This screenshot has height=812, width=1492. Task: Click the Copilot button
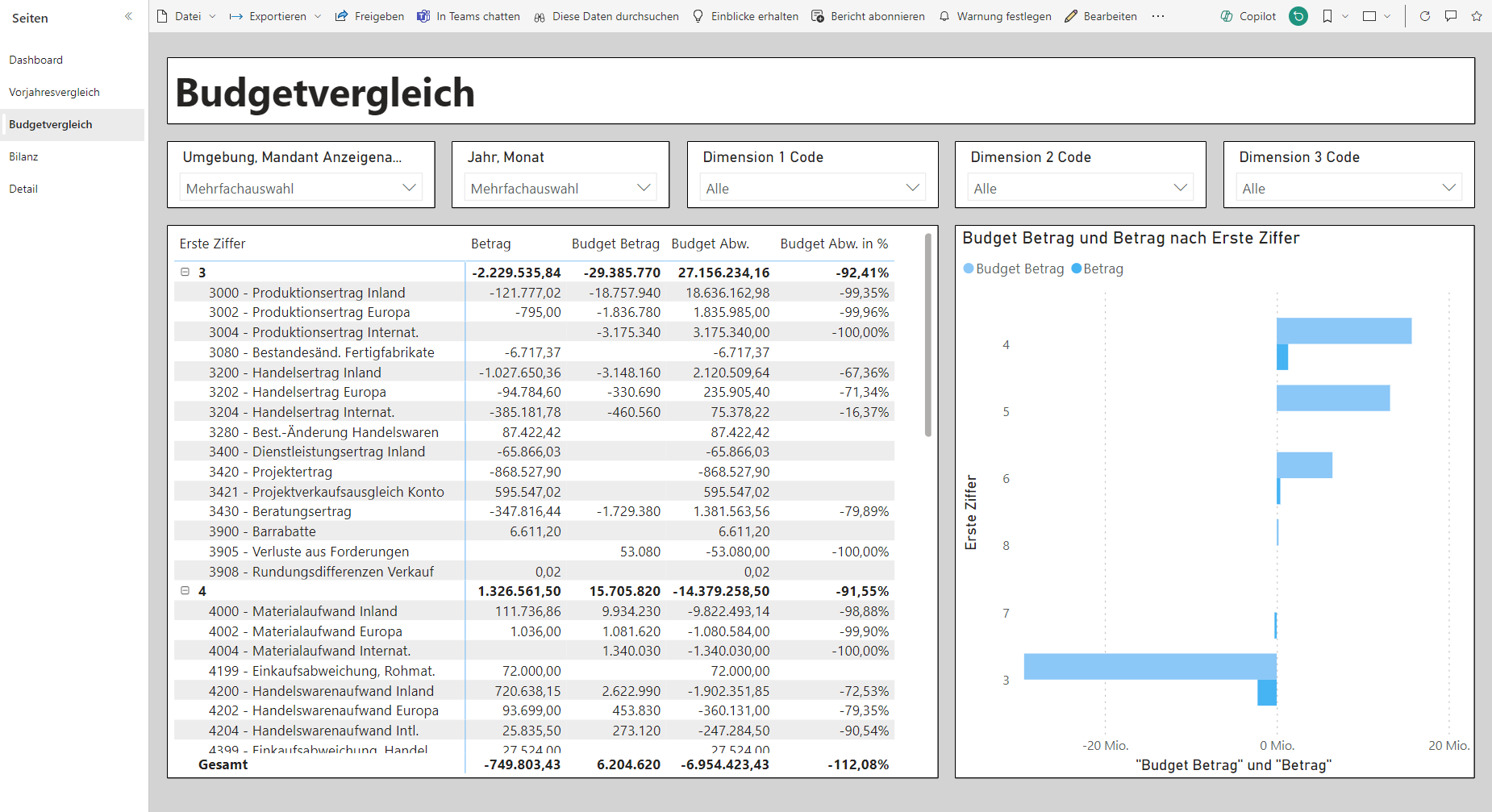(1248, 16)
